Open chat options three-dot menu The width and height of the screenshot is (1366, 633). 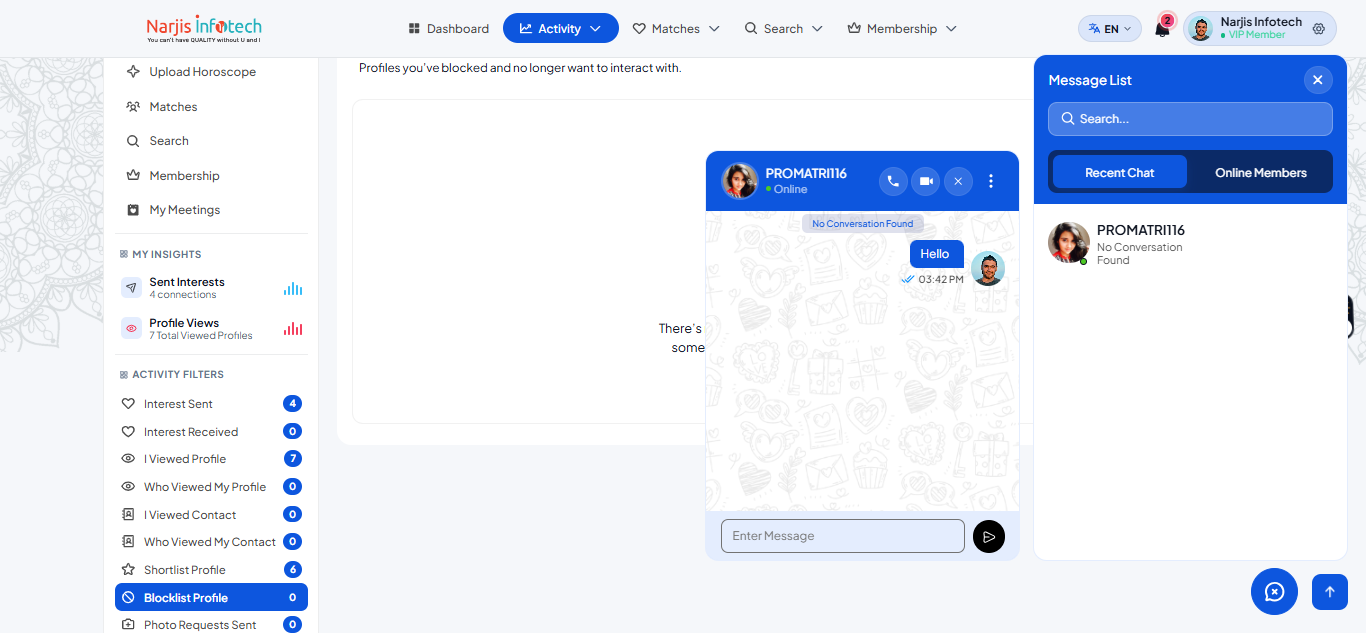(x=991, y=181)
